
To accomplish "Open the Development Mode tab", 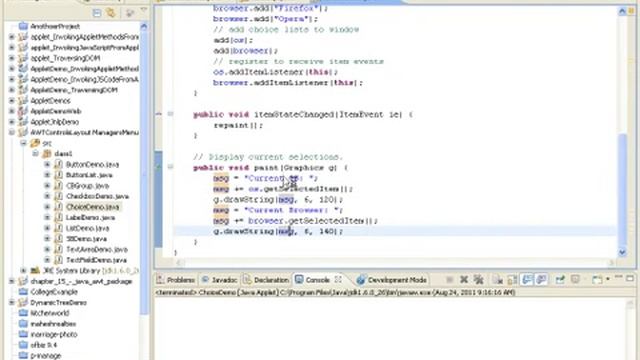I will click(392, 280).
